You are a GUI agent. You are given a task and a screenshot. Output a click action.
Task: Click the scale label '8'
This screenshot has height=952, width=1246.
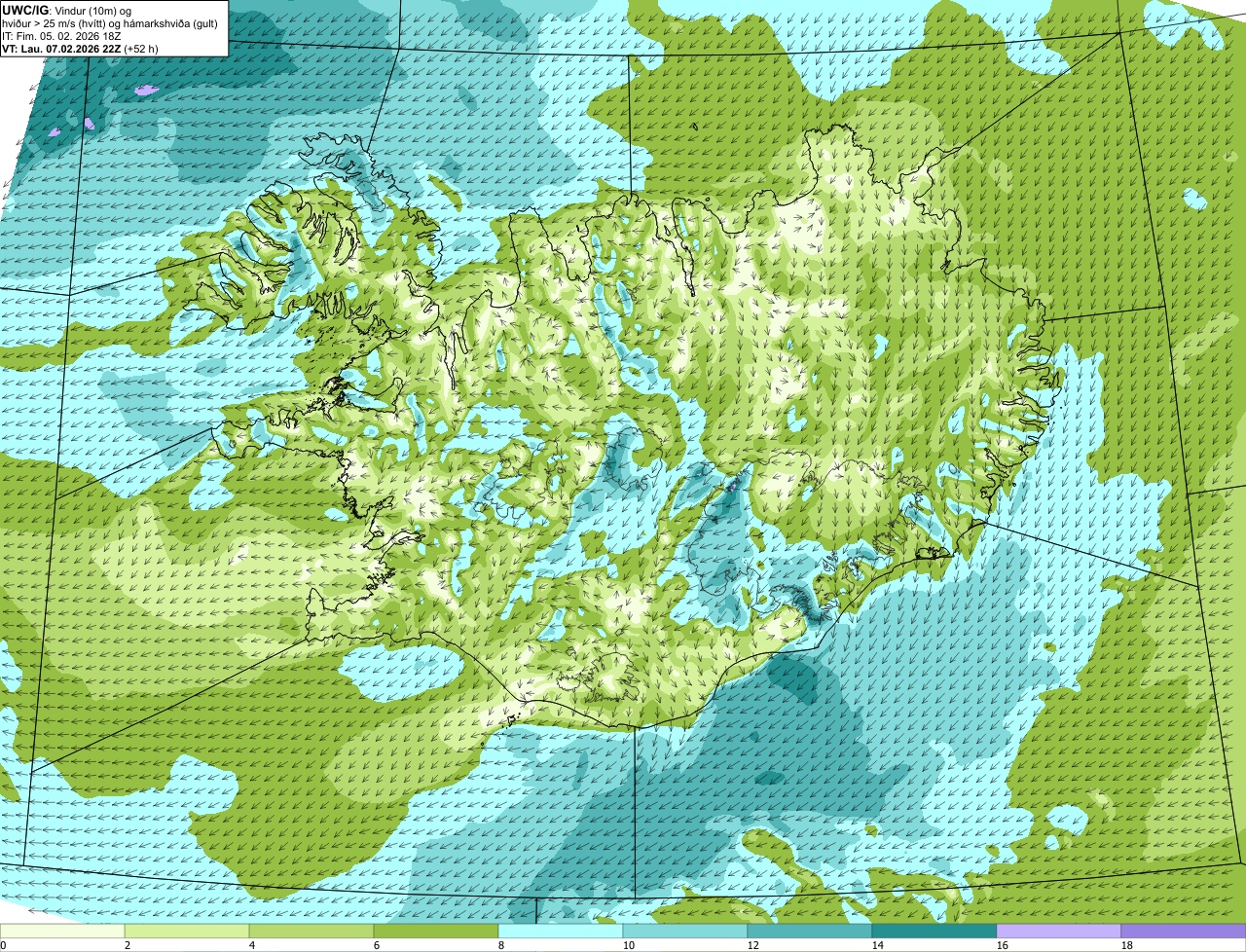[501, 945]
